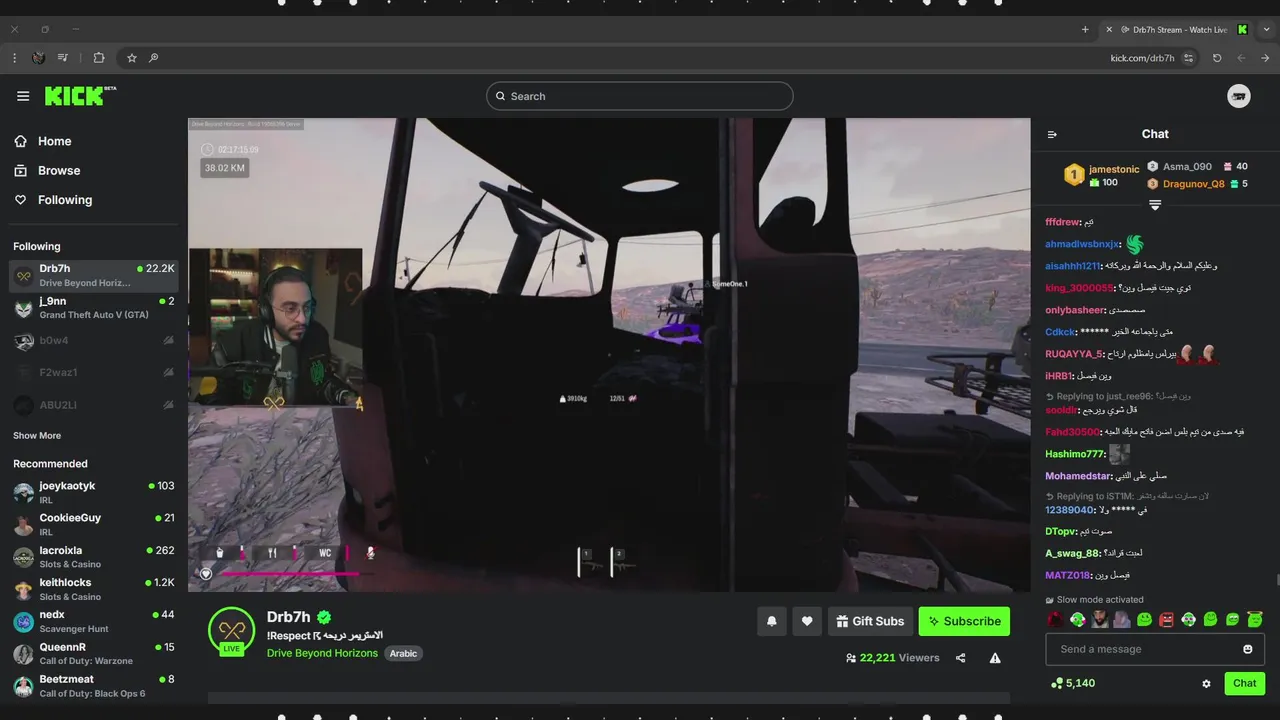Open offline channel F2waz1
Screen dimensions: 1280x720
tap(94, 372)
